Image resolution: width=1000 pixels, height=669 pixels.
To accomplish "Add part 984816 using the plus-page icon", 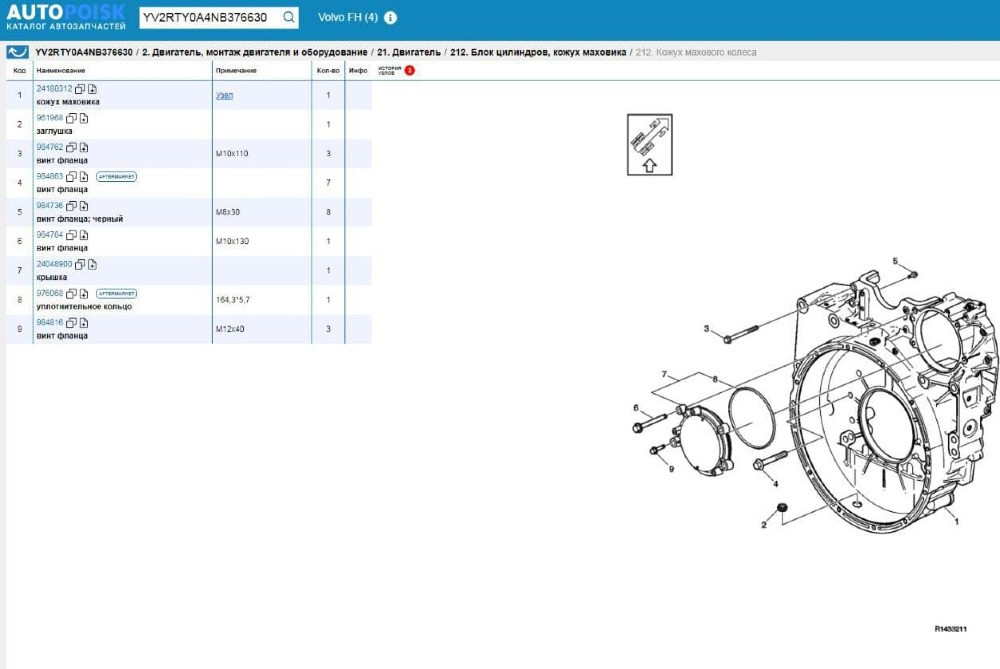I will [83, 323].
